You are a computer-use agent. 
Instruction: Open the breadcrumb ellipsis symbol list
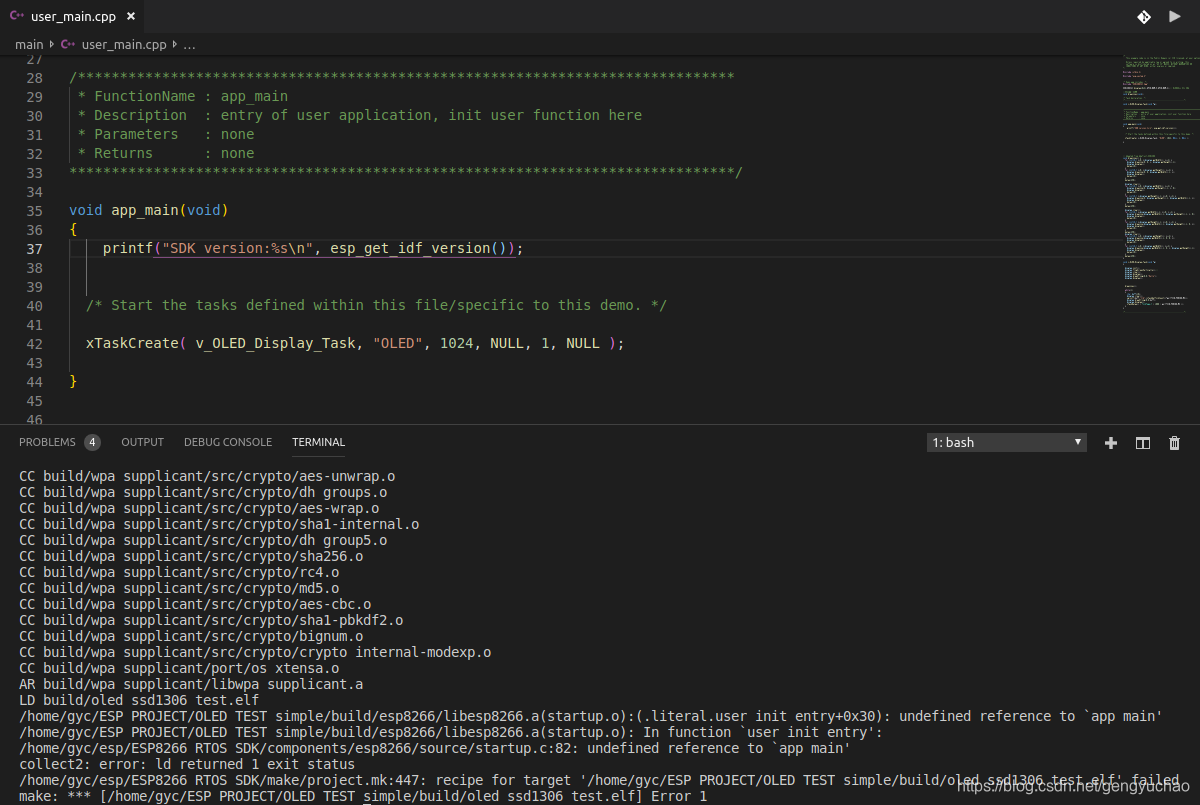pos(190,44)
